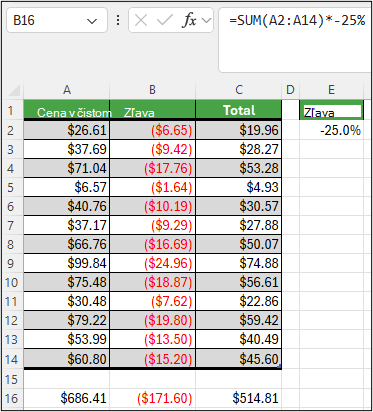Select column A header
373x412 pixels.
tap(67, 90)
